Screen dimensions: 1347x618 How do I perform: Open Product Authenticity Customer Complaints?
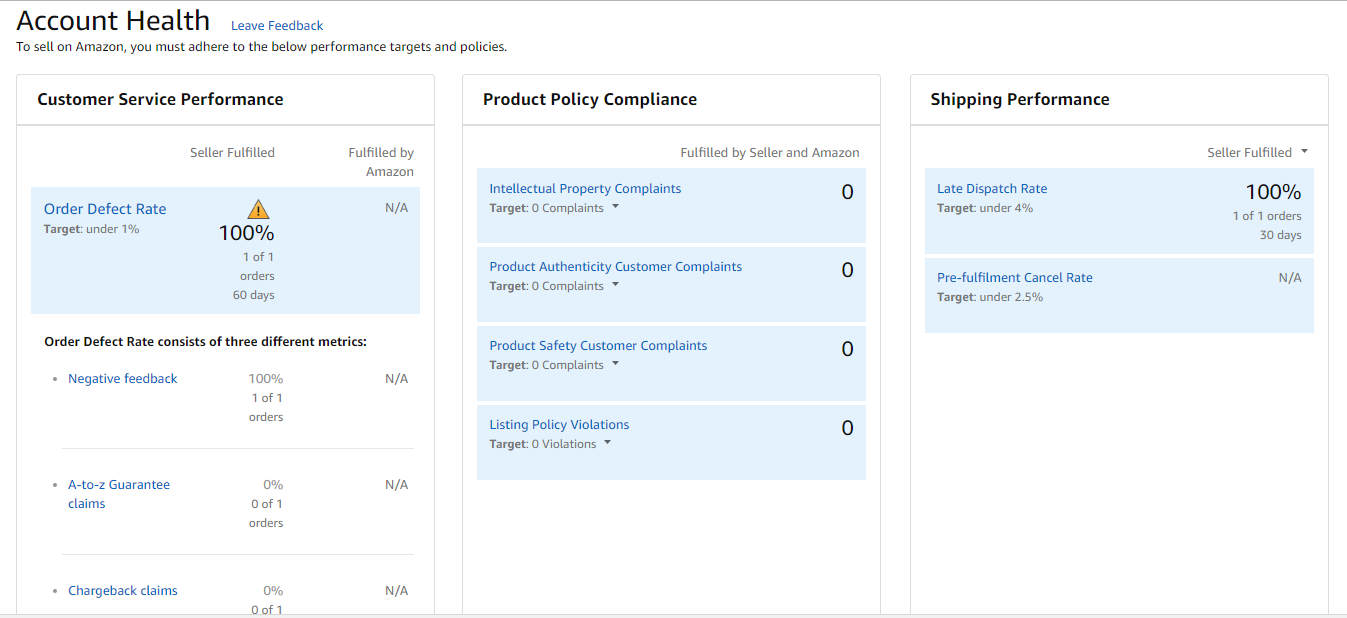coord(615,267)
